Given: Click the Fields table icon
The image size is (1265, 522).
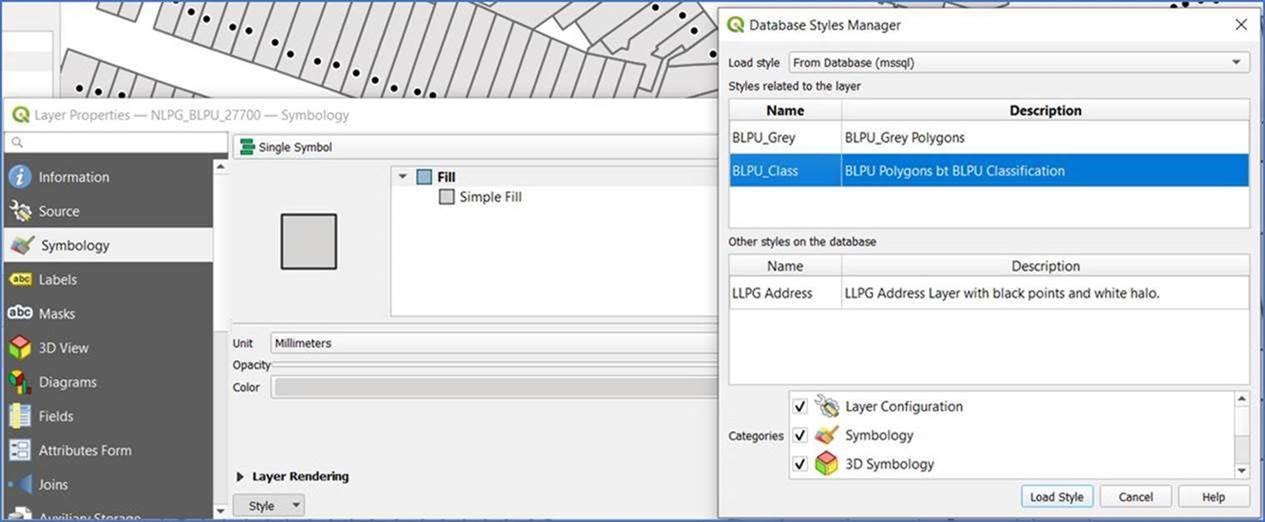Looking at the screenshot, I should click(20, 416).
